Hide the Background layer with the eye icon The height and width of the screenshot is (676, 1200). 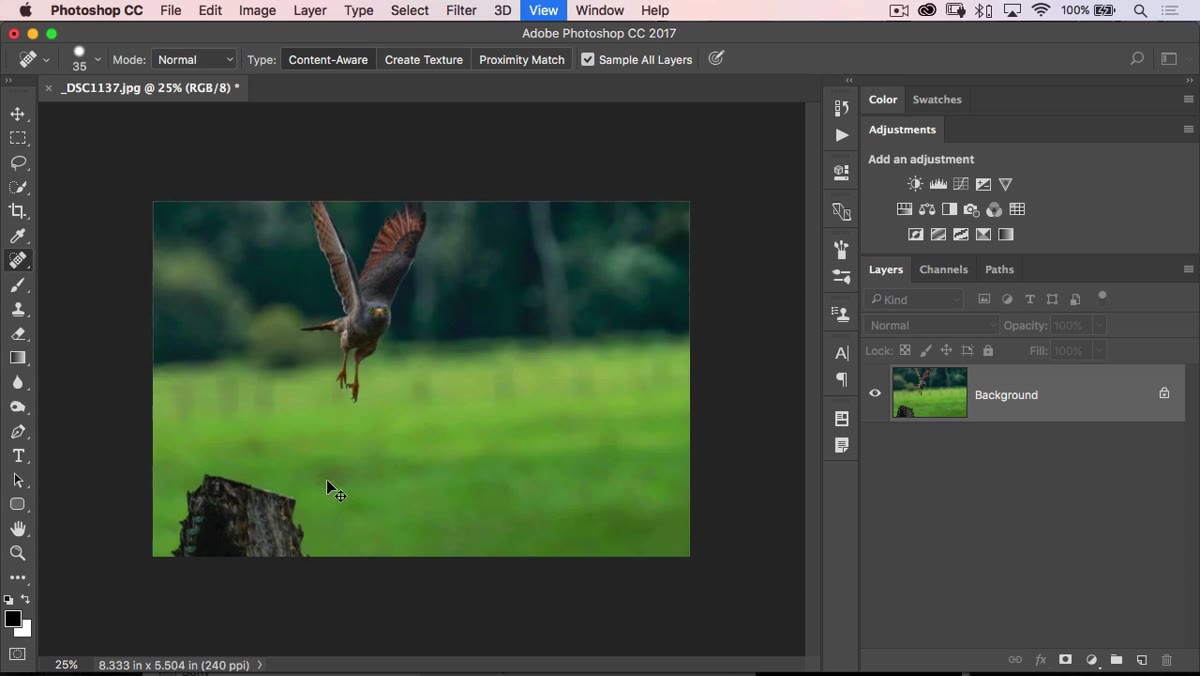coord(875,393)
